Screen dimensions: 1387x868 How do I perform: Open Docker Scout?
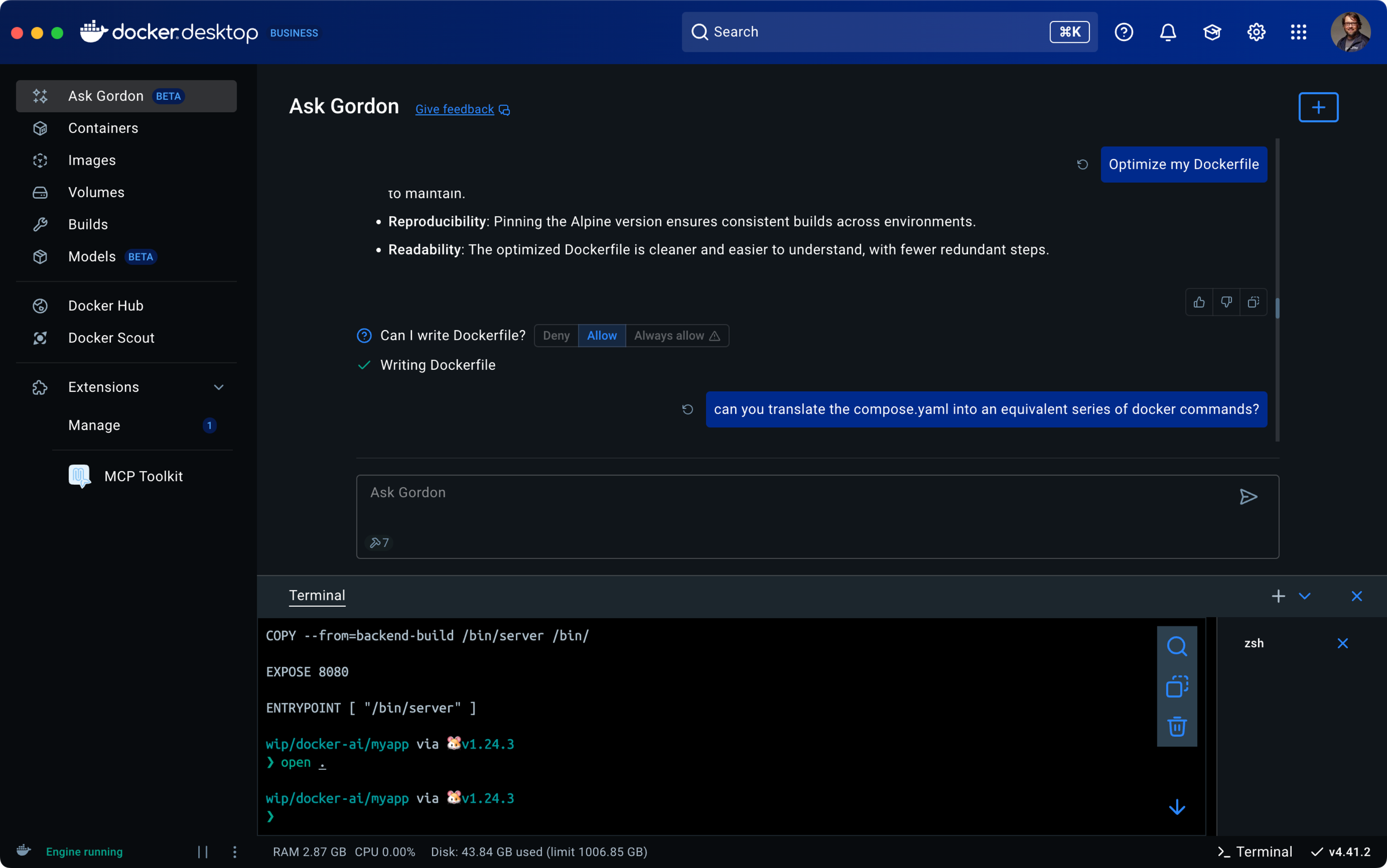pos(112,338)
